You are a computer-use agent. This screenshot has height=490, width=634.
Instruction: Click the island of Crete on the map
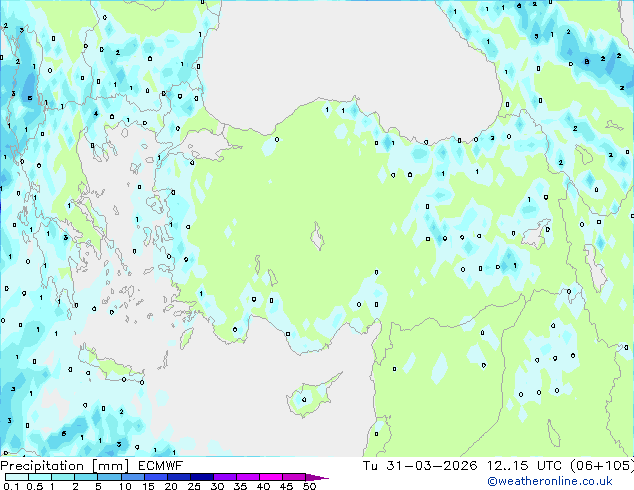(x=111, y=366)
